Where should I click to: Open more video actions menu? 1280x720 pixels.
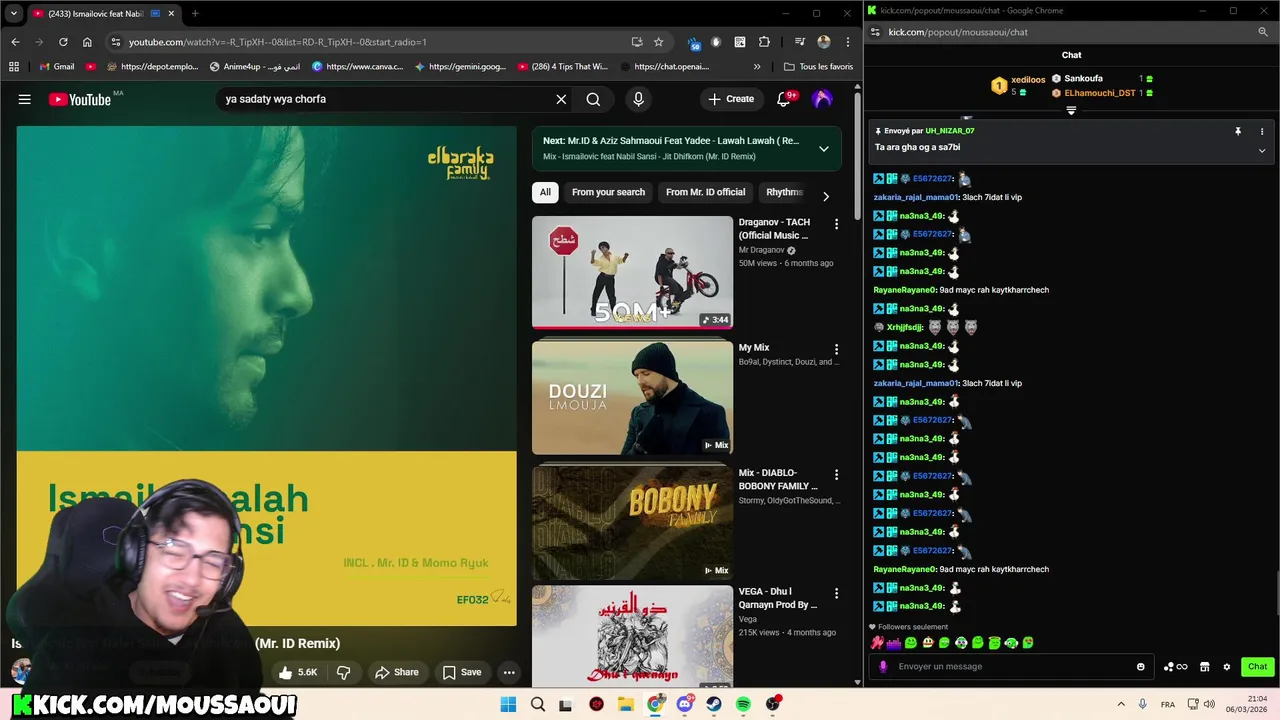tap(509, 672)
